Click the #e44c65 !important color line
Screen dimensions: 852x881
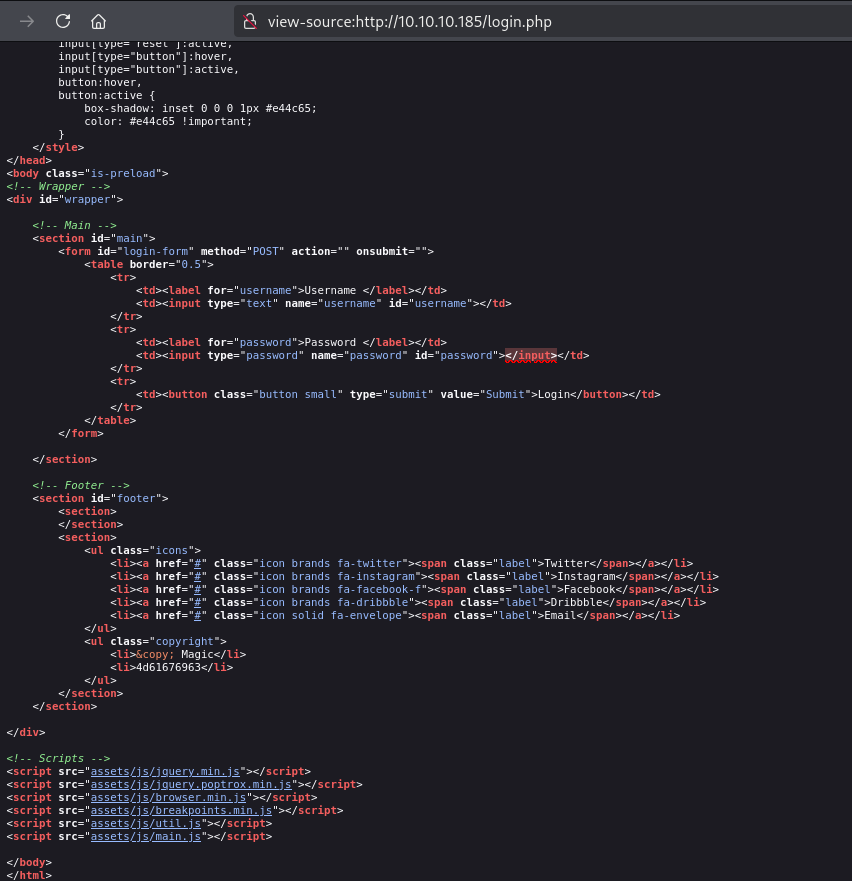tap(168, 121)
